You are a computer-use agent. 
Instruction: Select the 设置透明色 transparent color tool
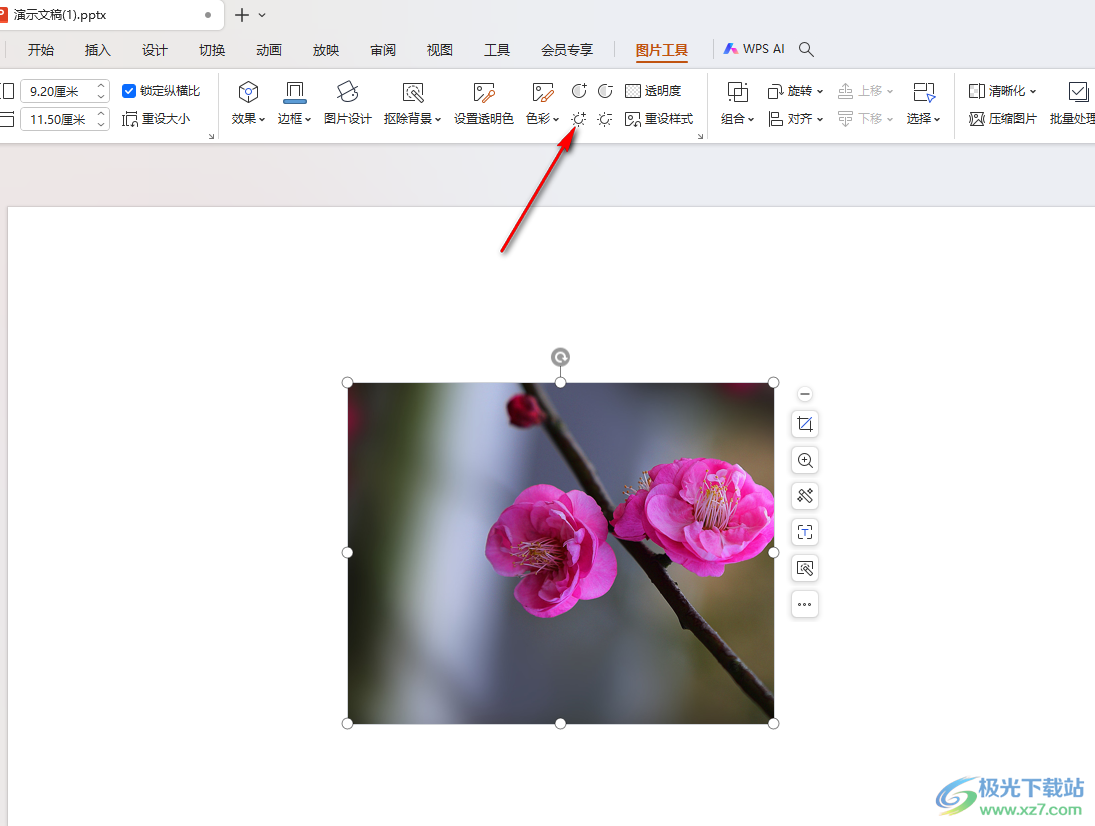(x=483, y=103)
